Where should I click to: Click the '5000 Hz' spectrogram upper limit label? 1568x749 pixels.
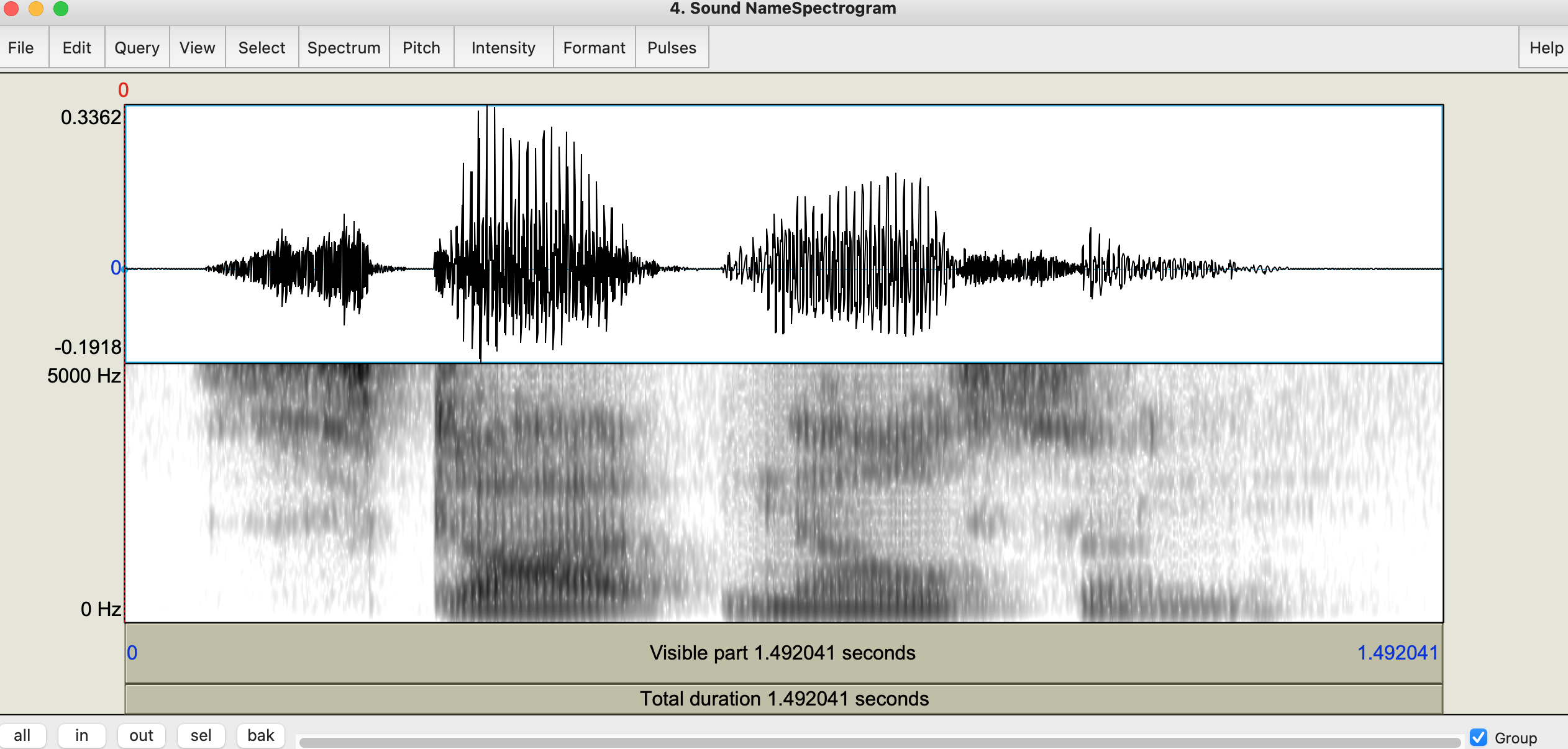click(x=84, y=376)
